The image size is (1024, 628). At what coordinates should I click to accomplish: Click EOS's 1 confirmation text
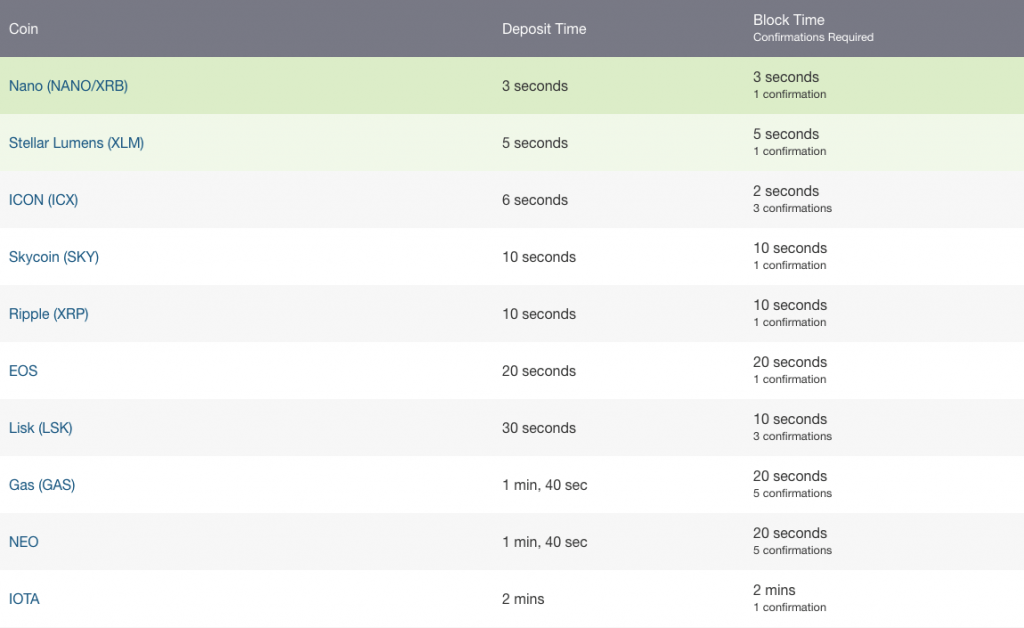pos(790,379)
